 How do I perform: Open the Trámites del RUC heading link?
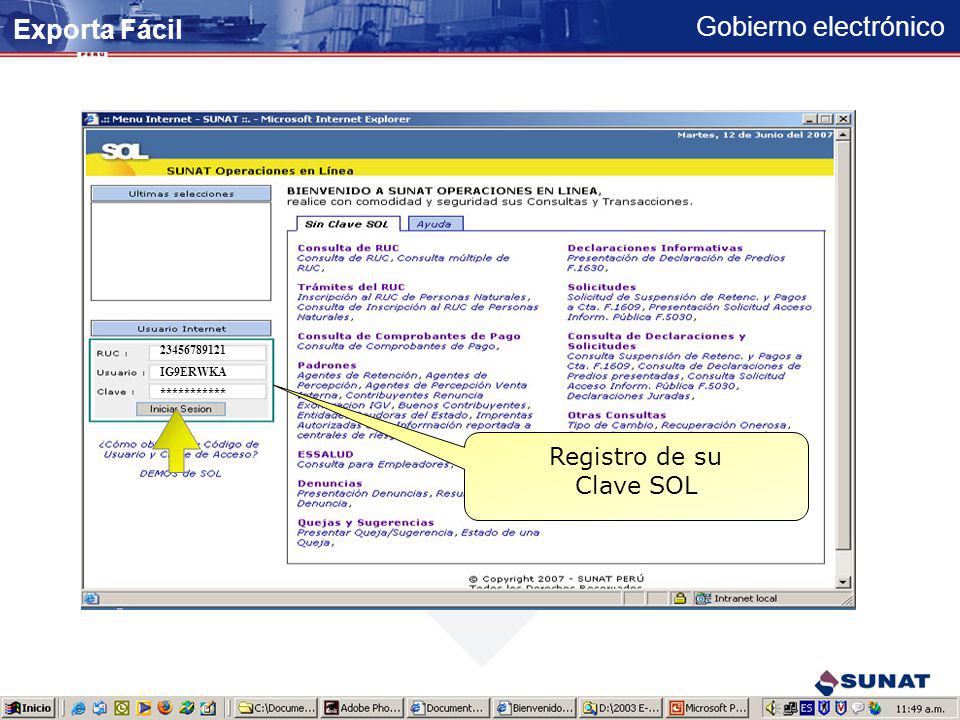(351, 287)
